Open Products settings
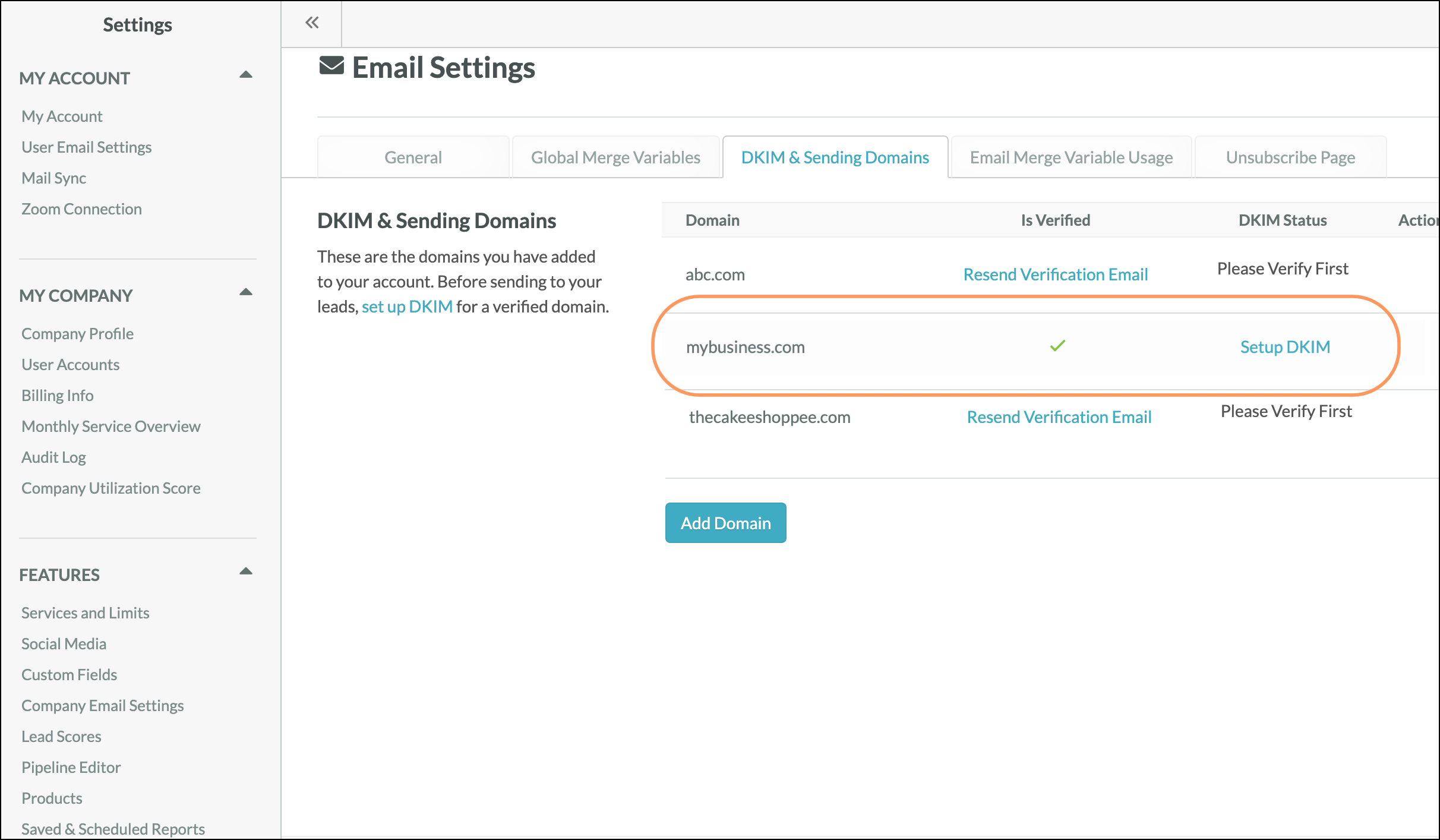The image size is (1440, 840). tap(52, 798)
